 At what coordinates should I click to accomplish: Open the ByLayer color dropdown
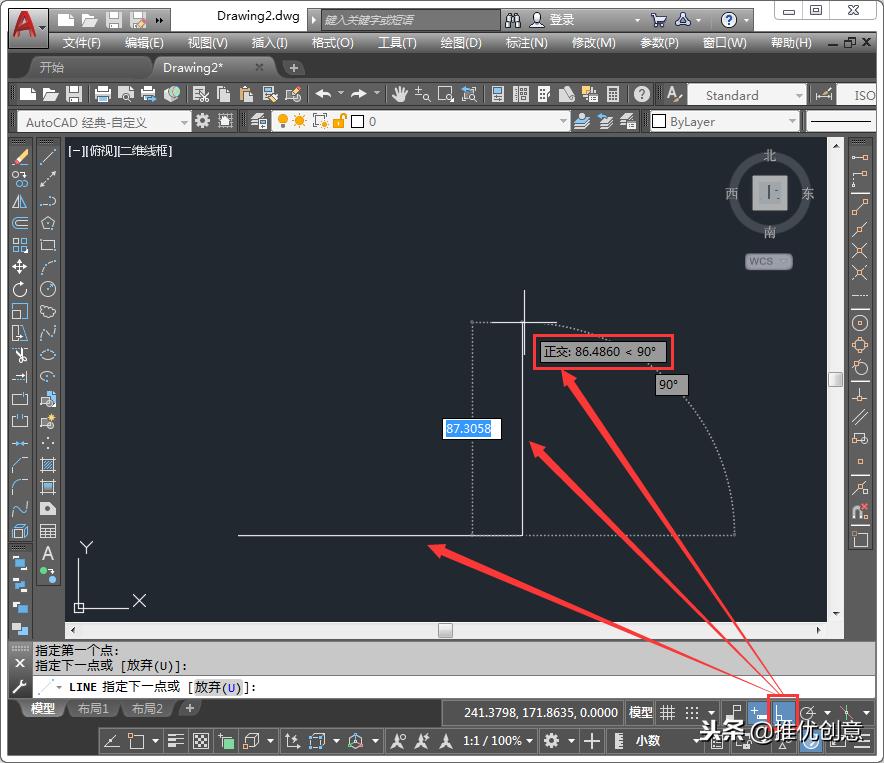[x=723, y=120]
